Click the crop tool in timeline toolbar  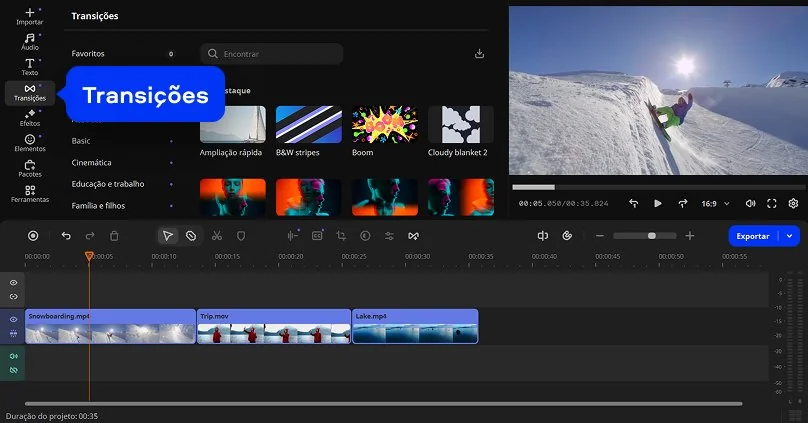coord(341,236)
